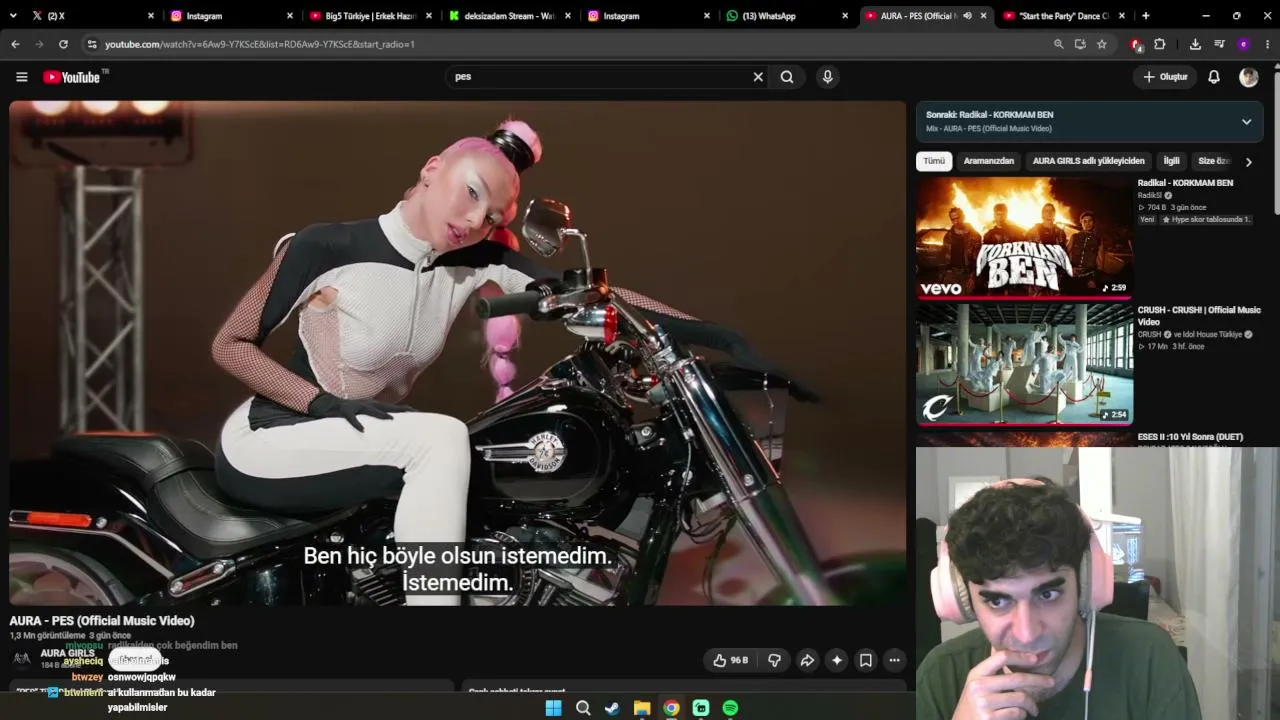The width and height of the screenshot is (1280, 720).
Task: Save the video with the bookmark icon
Action: click(x=866, y=660)
